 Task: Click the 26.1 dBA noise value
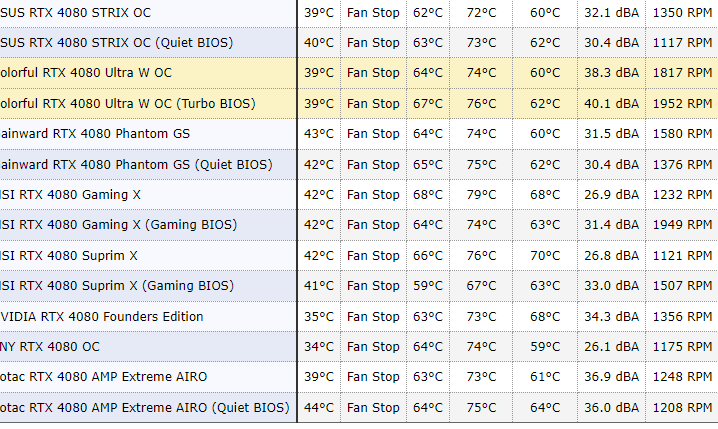[611, 347]
